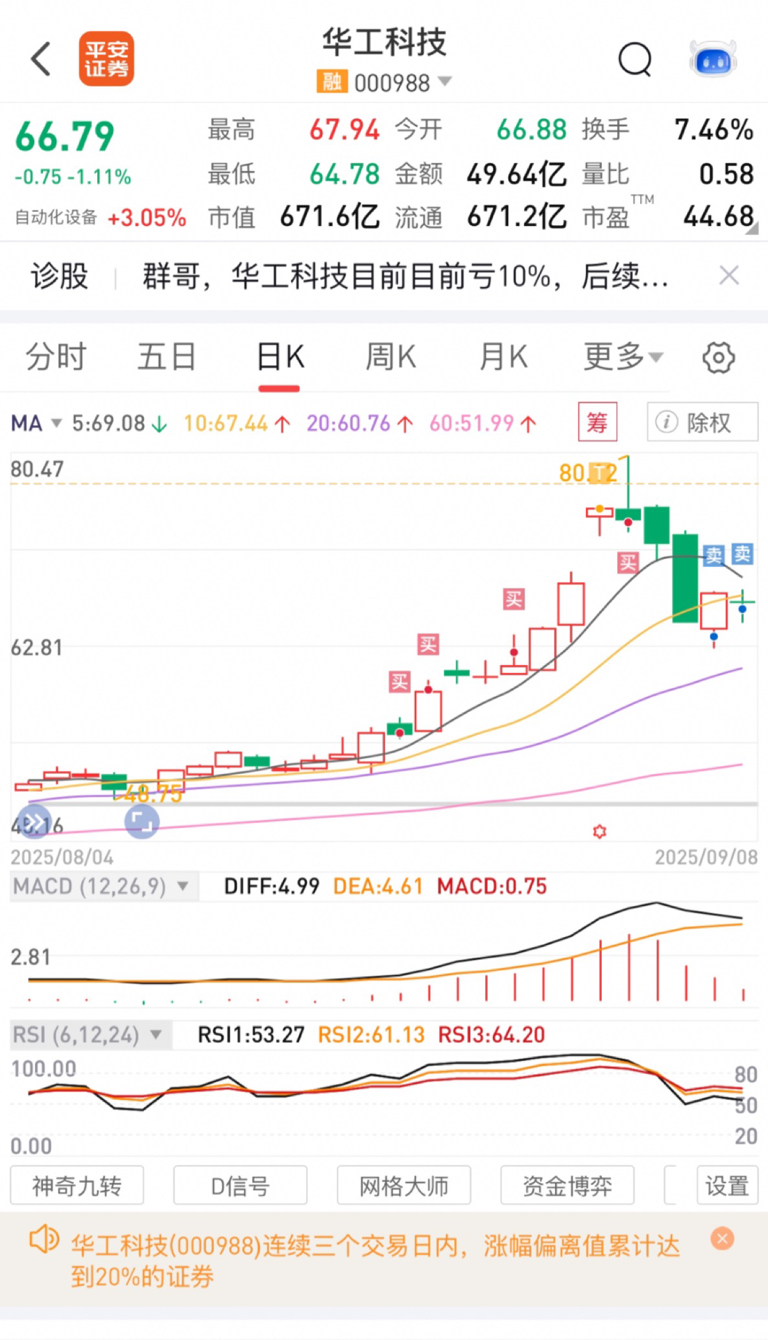The width and height of the screenshot is (768, 1340).
Task: Tap the expand-chart arrows icon
Action: (33, 823)
